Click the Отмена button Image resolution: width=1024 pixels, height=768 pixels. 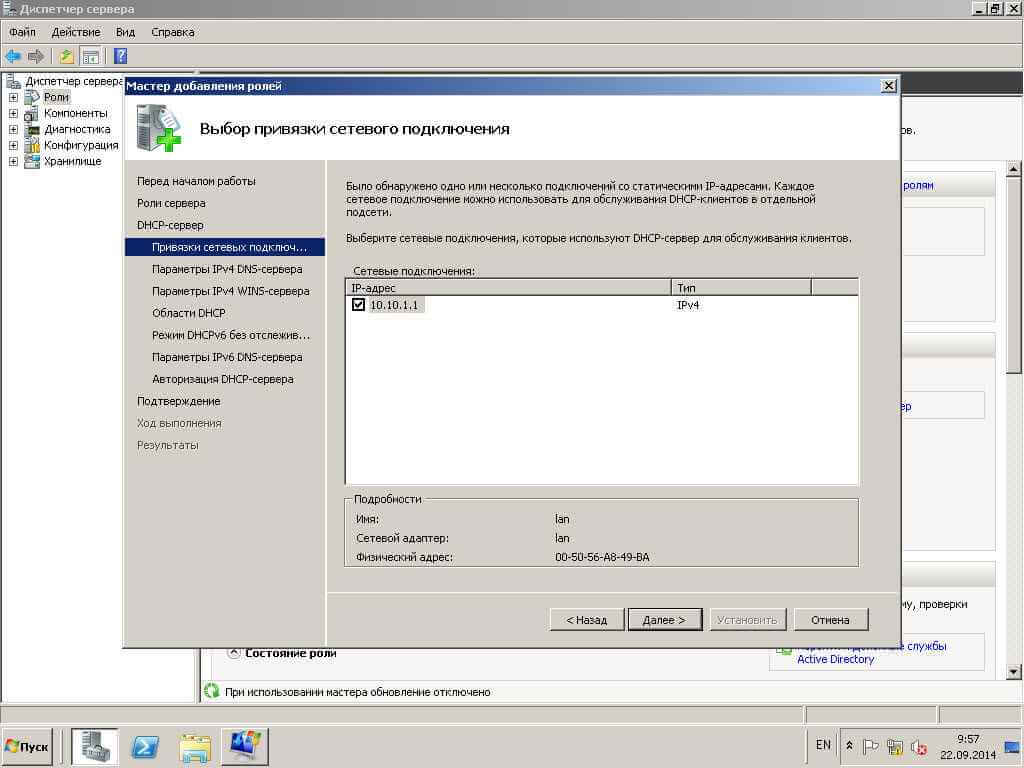point(831,620)
